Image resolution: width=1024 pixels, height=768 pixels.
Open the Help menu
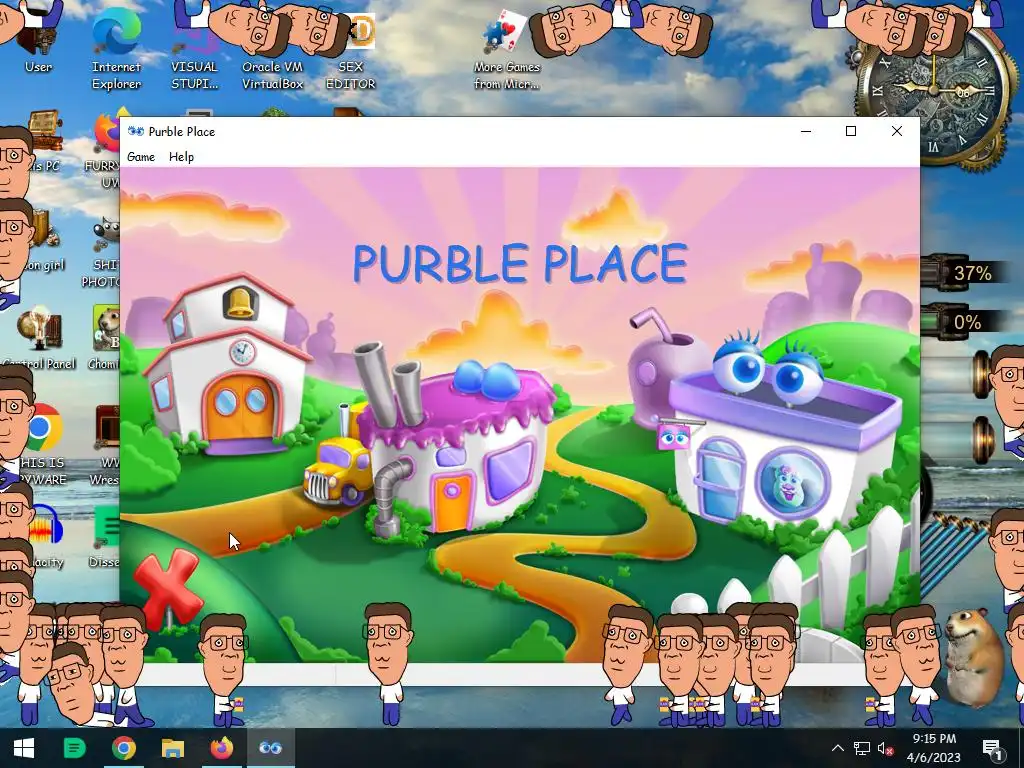point(181,157)
